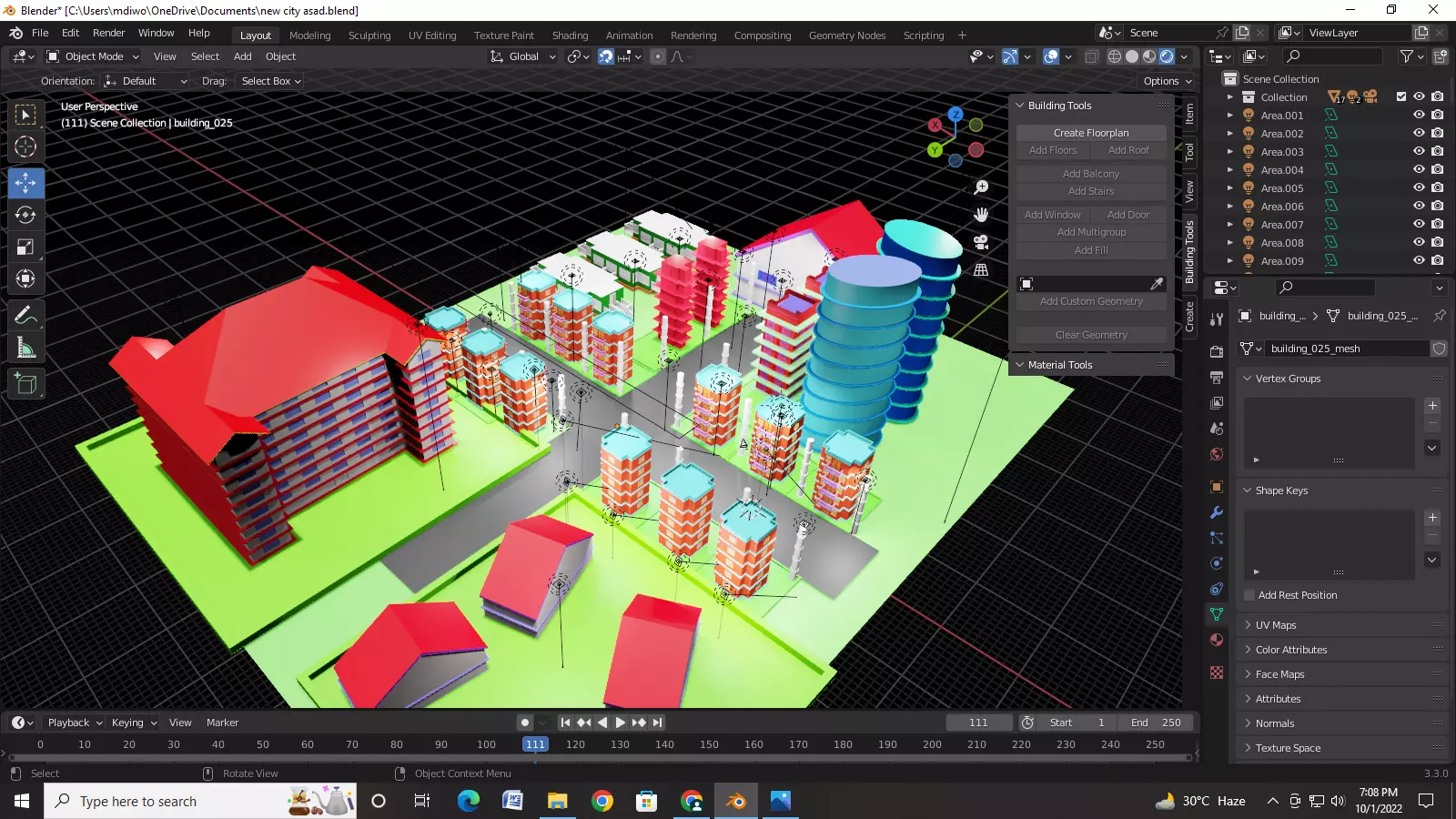The image size is (1456, 819).
Task: Play the animation forward
Action: point(621,723)
